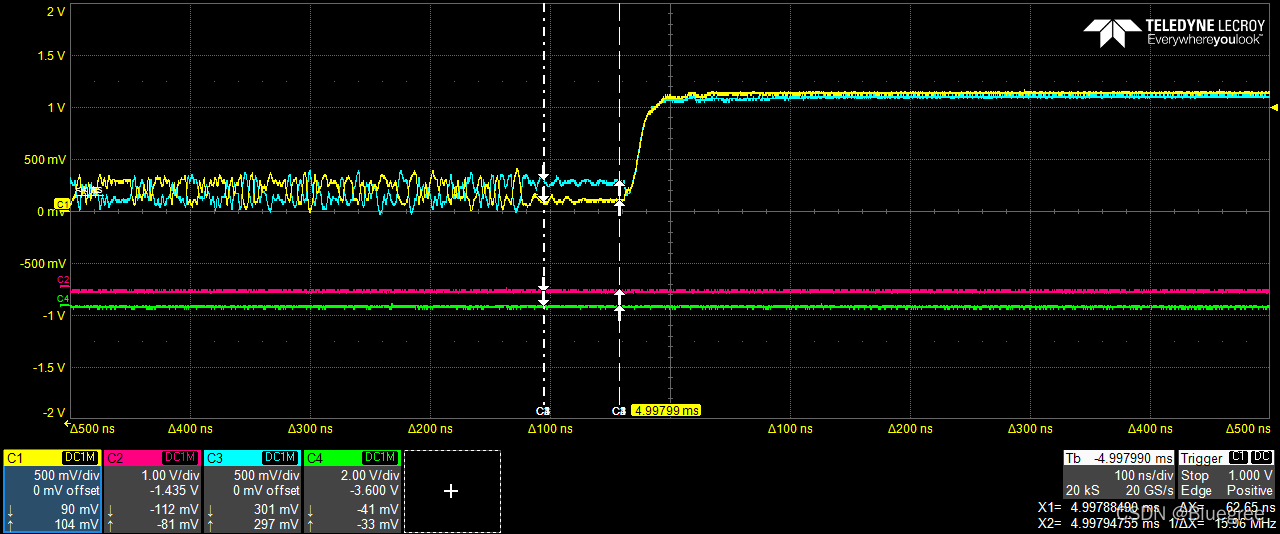
Task: Select the dashed X2 cursor handle at grid bottom
Action: click(x=618, y=411)
